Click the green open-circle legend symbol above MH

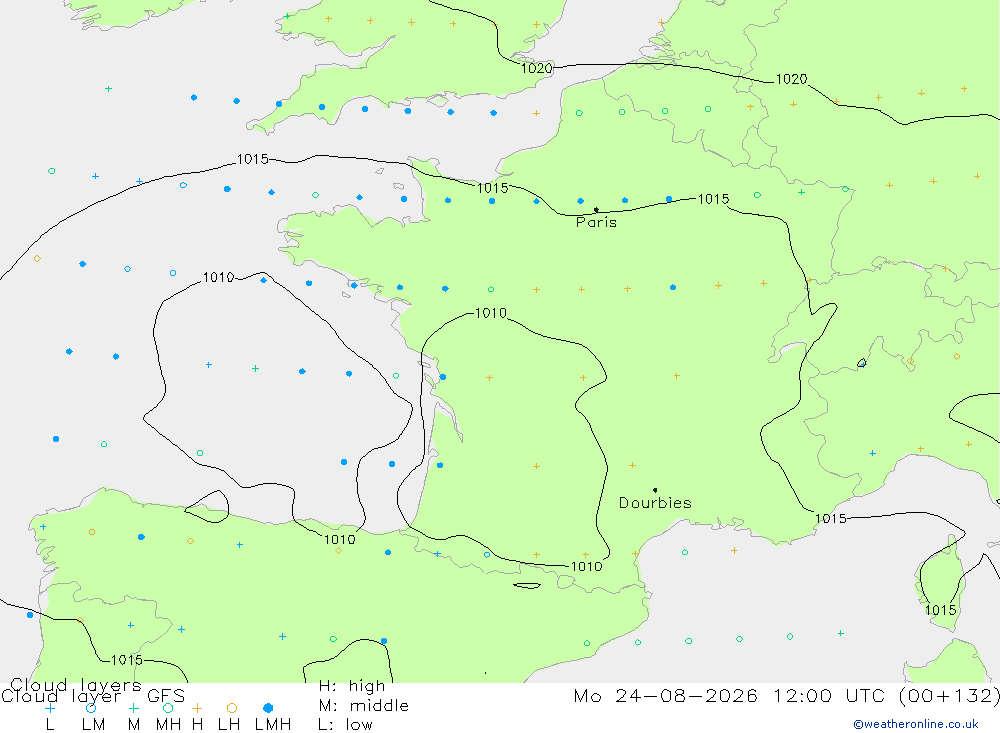click(x=168, y=708)
